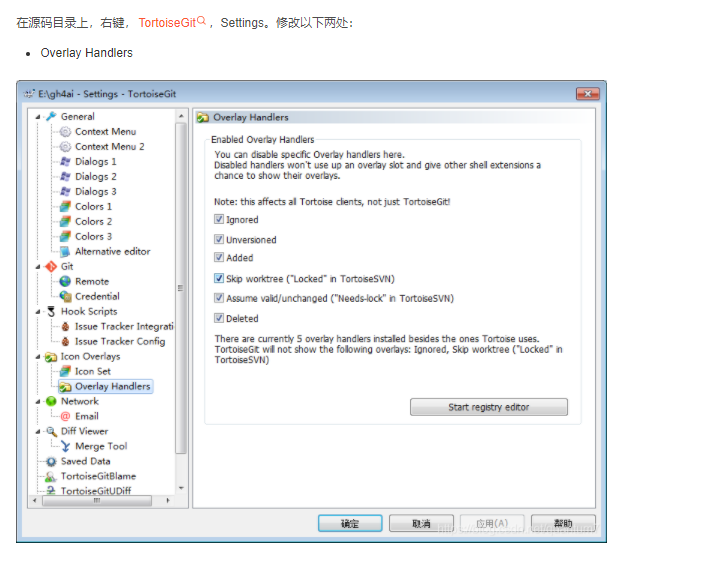The image size is (711, 580).
Task: Click the tree horizontal scrollbar thumb
Action: pos(97,501)
